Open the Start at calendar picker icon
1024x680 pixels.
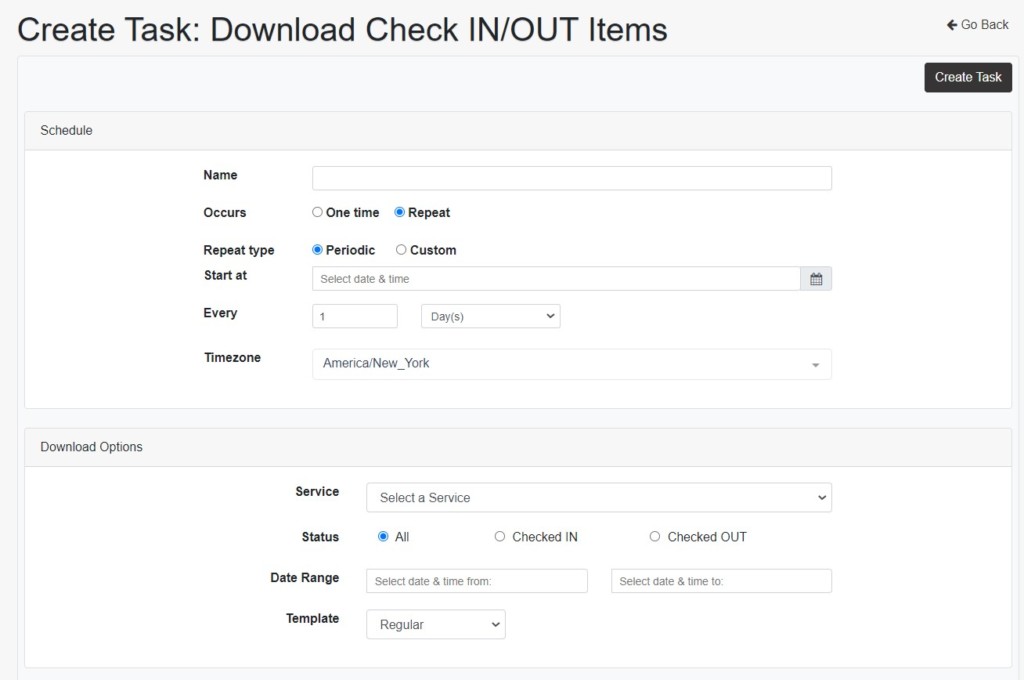[816, 278]
